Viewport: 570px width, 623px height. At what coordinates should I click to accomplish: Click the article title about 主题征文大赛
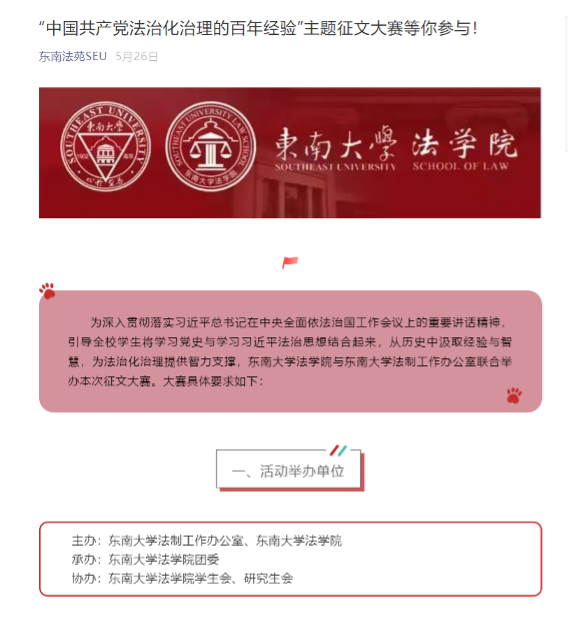coord(258,29)
